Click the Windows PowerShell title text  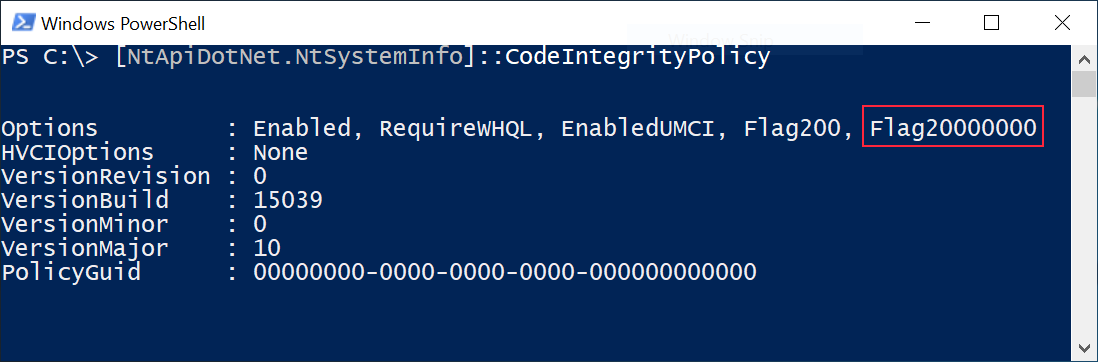pyautogui.click(x=123, y=24)
